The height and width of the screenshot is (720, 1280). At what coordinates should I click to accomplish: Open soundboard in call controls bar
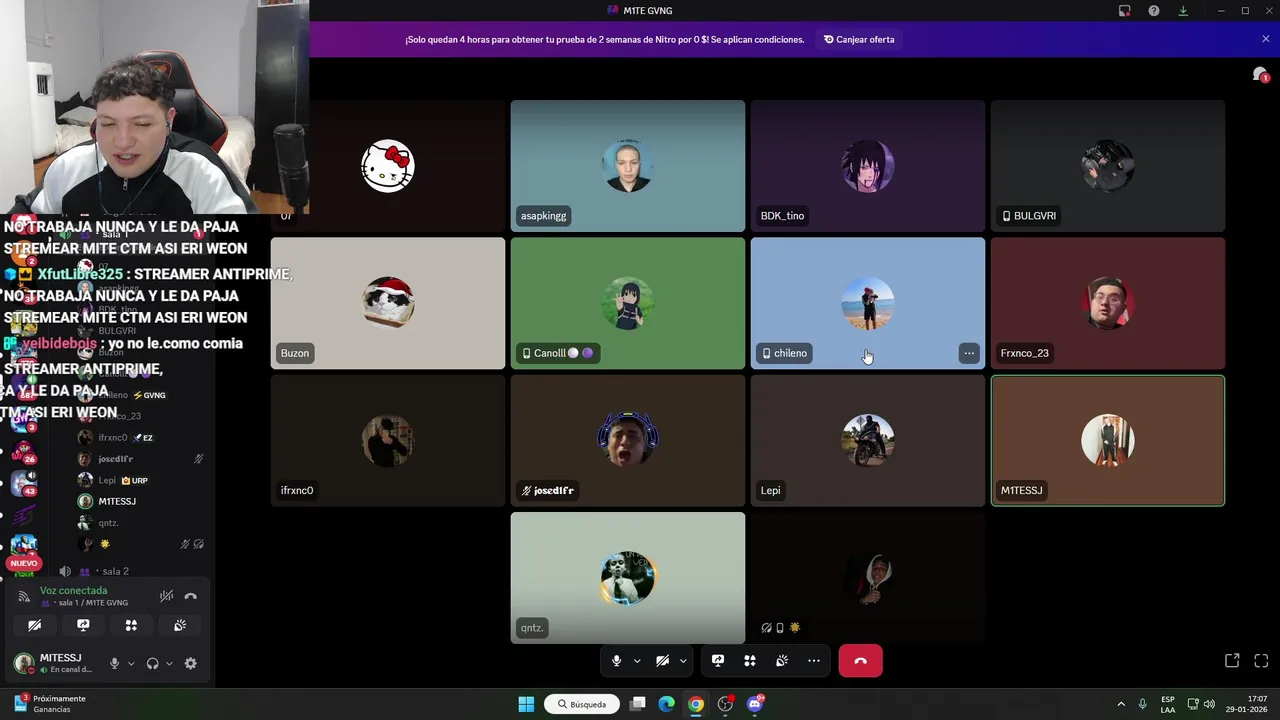[782, 661]
